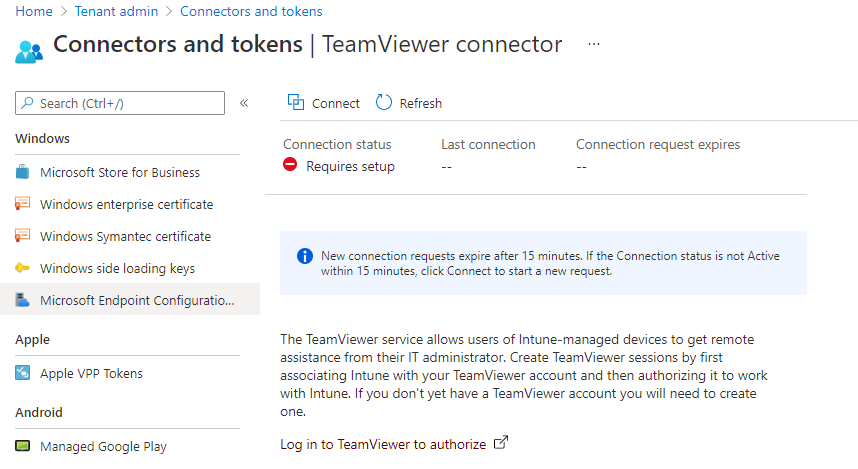Click the magnifier icon in the search box
The height and width of the screenshot is (469, 858).
click(x=27, y=103)
